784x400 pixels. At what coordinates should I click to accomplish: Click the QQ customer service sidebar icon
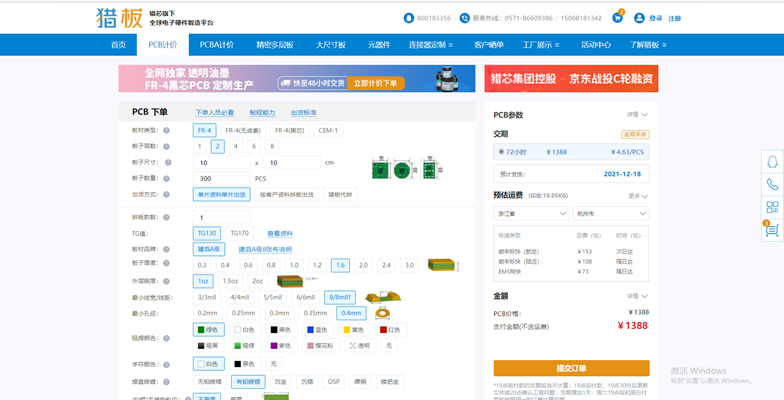(771, 162)
